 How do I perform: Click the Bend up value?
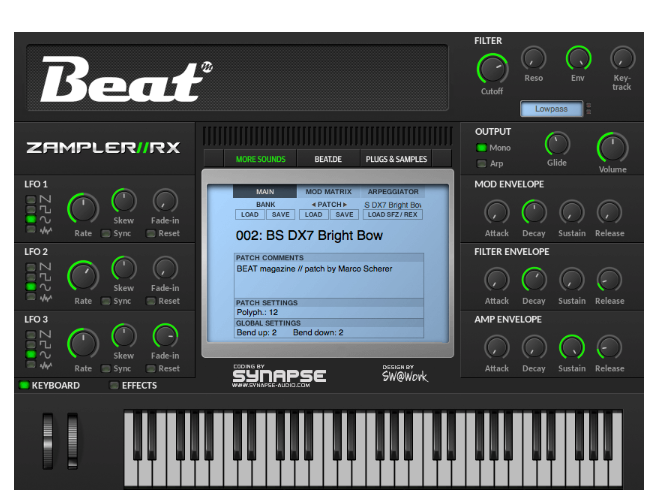(257, 333)
